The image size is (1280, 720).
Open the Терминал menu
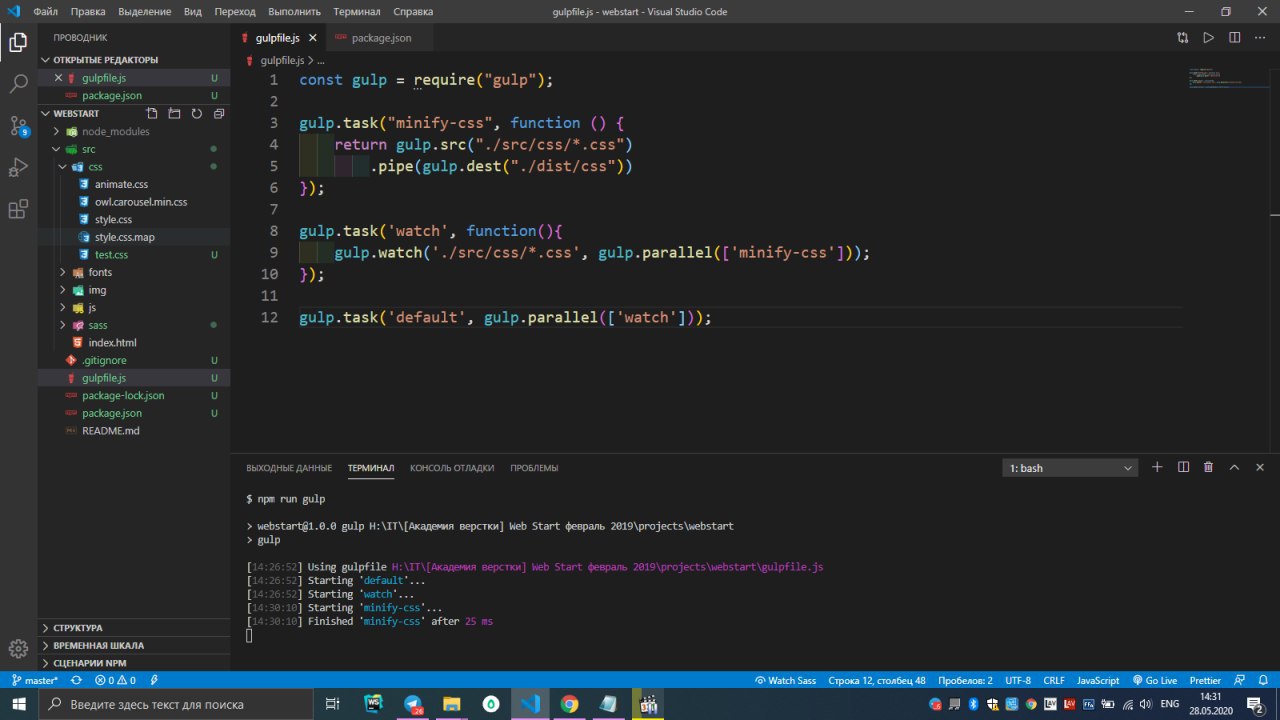pos(357,12)
